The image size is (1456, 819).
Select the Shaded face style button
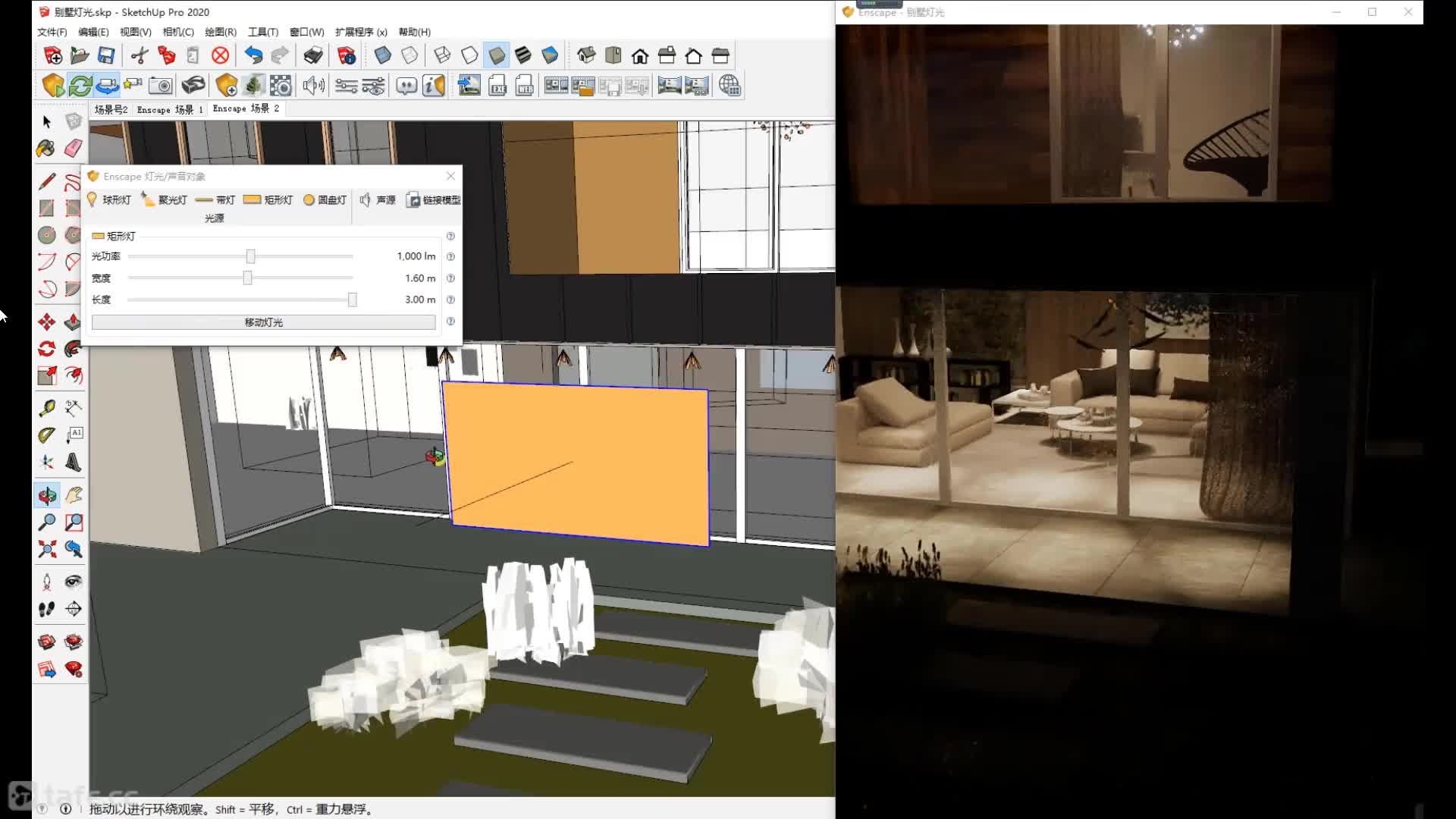pyautogui.click(x=497, y=55)
